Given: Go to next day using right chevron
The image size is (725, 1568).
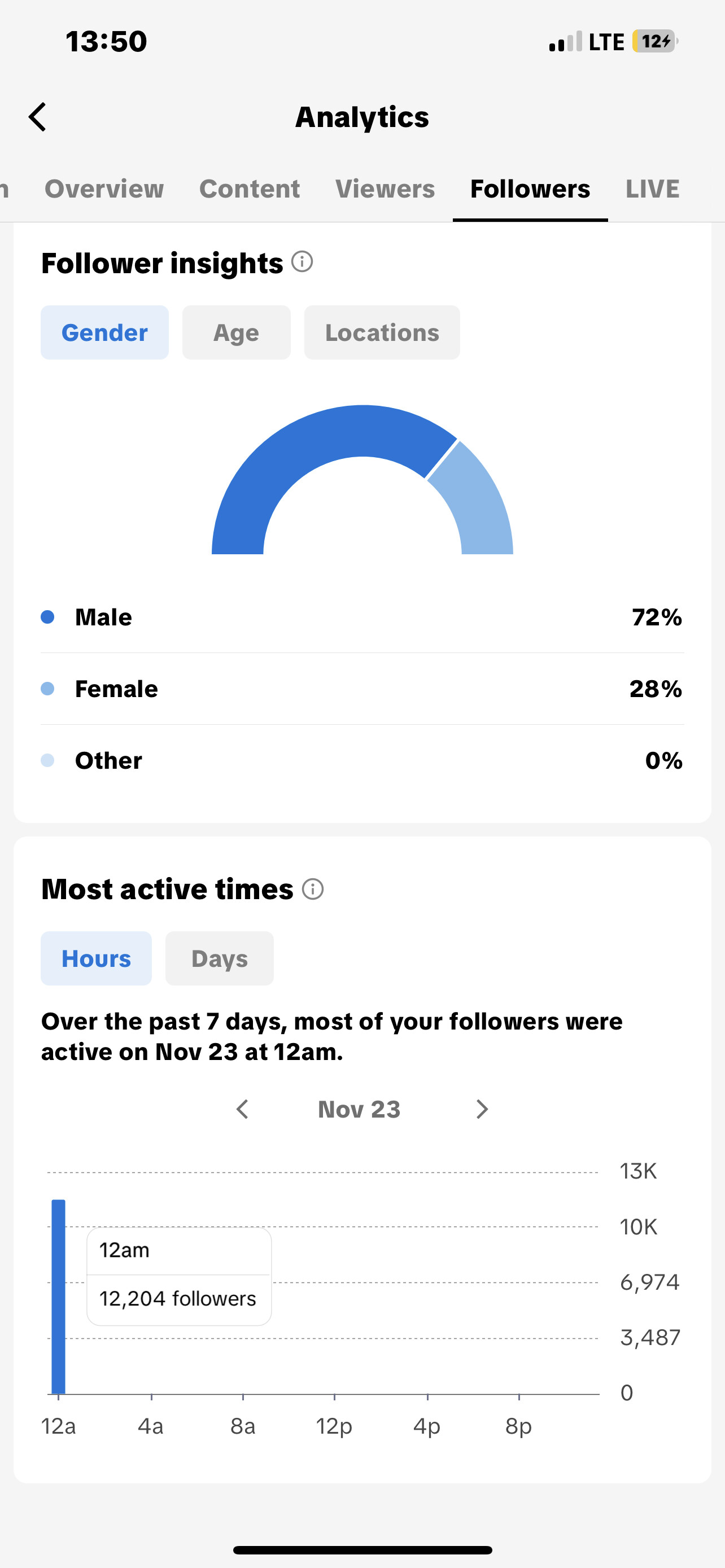Looking at the screenshot, I should [x=482, y=1109].
